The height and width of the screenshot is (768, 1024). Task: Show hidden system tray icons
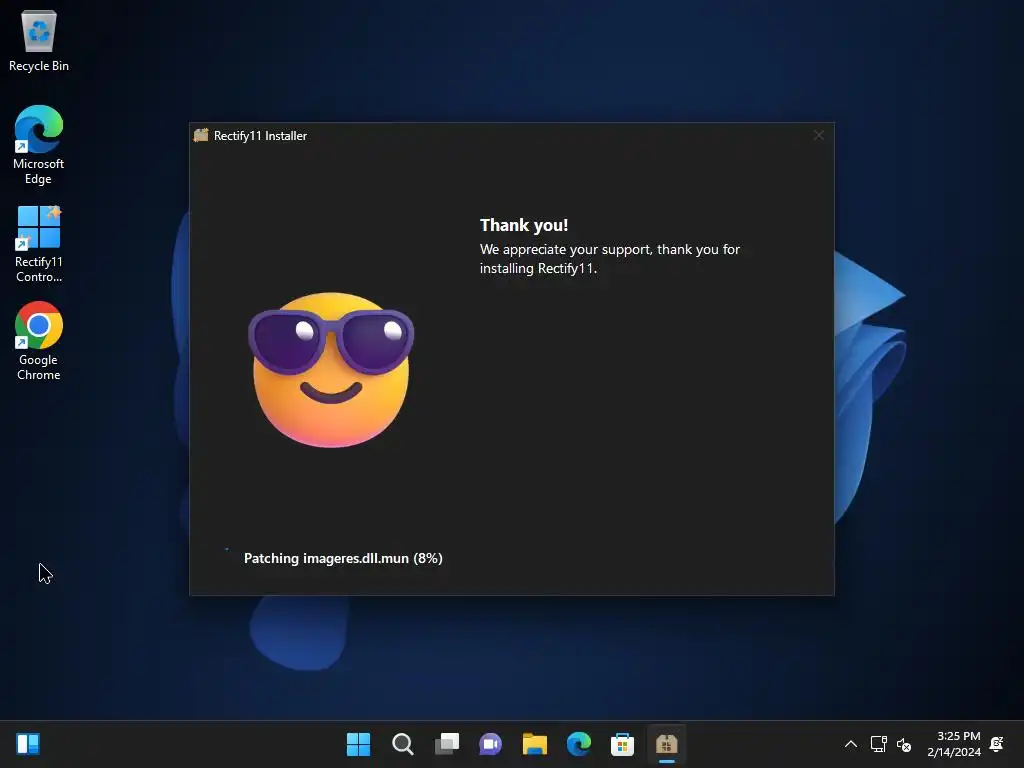851,744
